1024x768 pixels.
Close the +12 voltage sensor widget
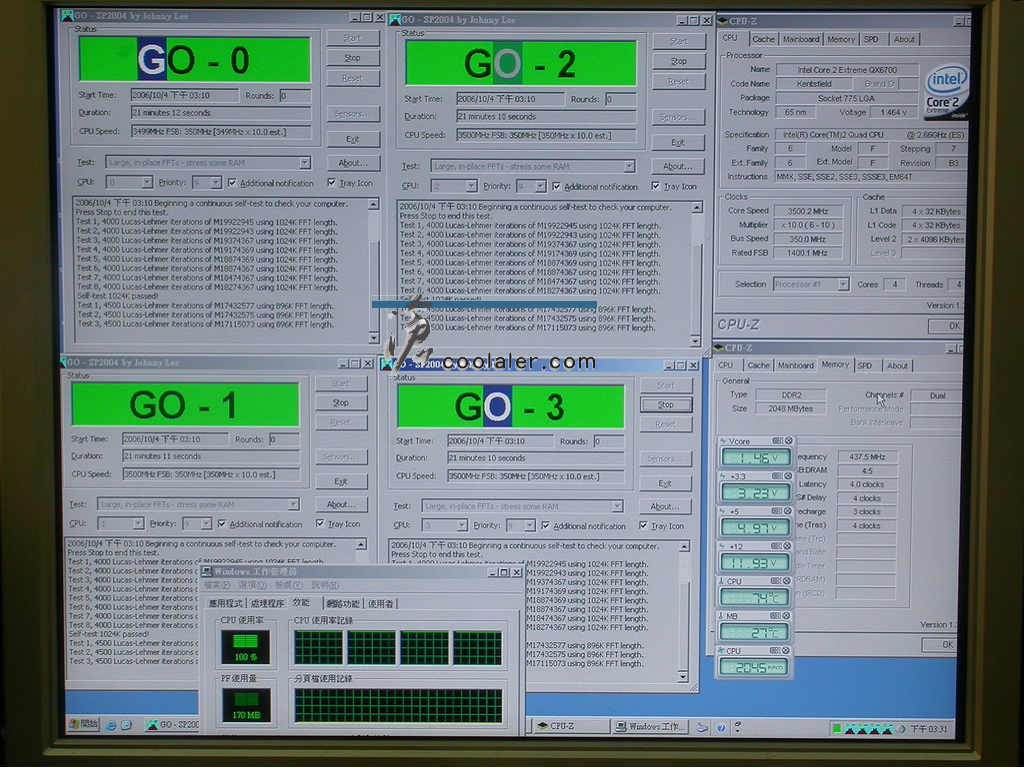[788, 545]
